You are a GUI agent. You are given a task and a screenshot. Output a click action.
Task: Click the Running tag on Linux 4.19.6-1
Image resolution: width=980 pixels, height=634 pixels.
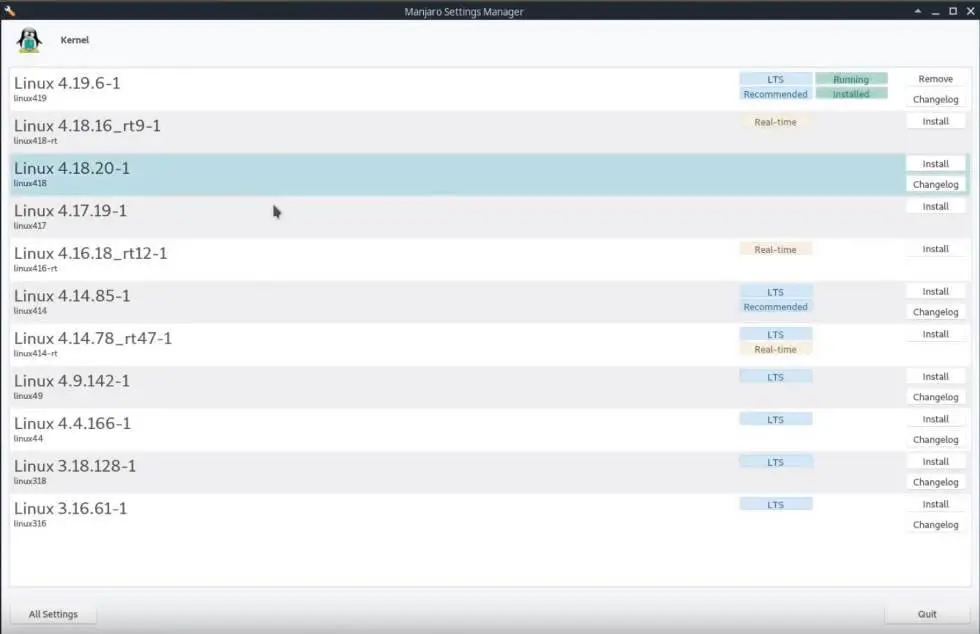(x=851, y=79)
